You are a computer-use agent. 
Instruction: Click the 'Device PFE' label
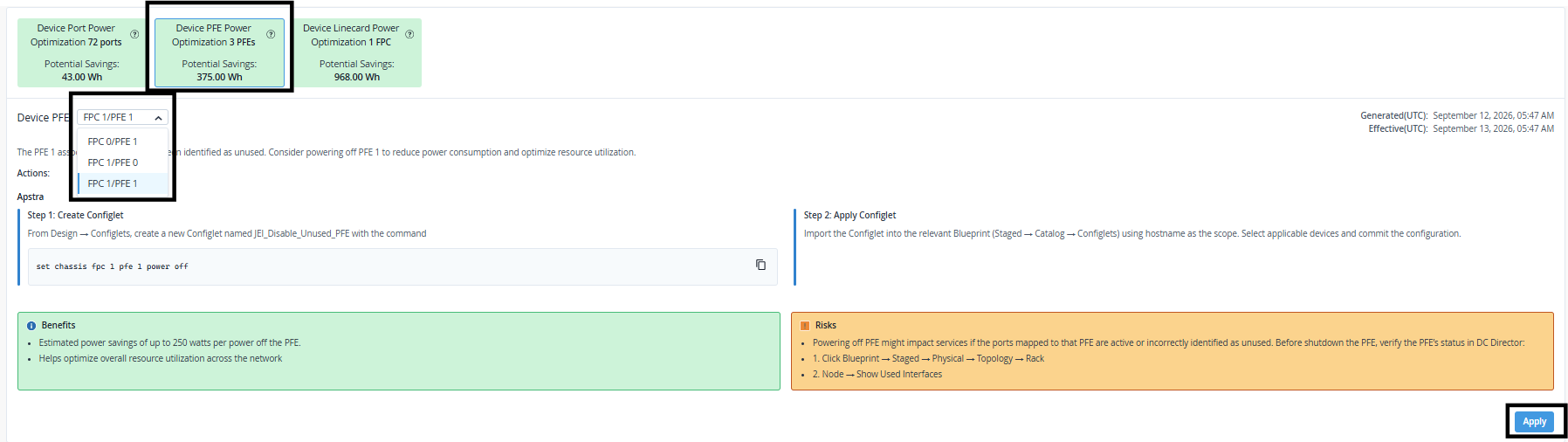[44, 118]
